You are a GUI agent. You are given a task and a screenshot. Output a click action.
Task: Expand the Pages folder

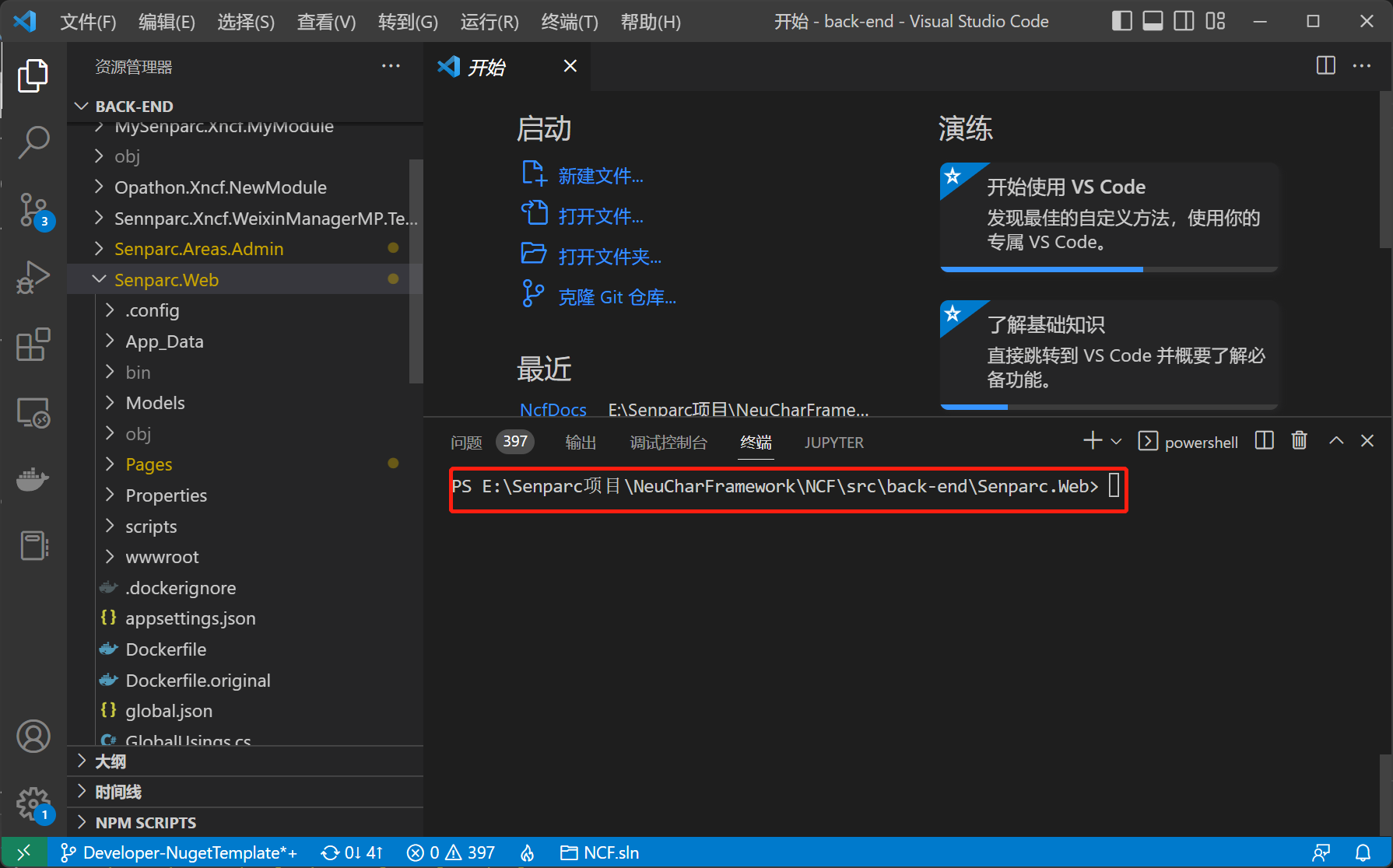[x=245, y=464]
